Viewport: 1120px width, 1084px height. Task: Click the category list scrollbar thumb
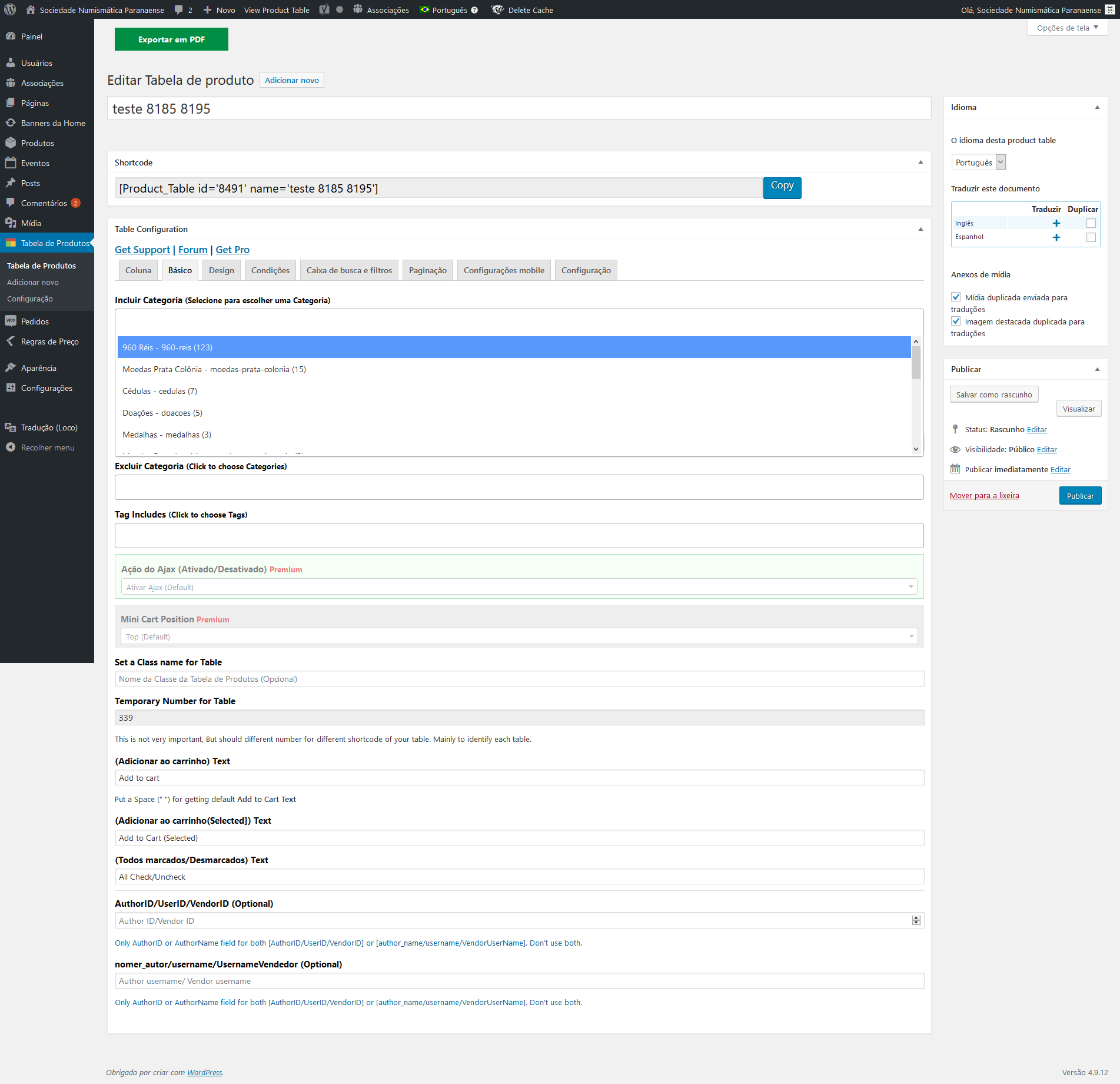[x=916, y=363]
